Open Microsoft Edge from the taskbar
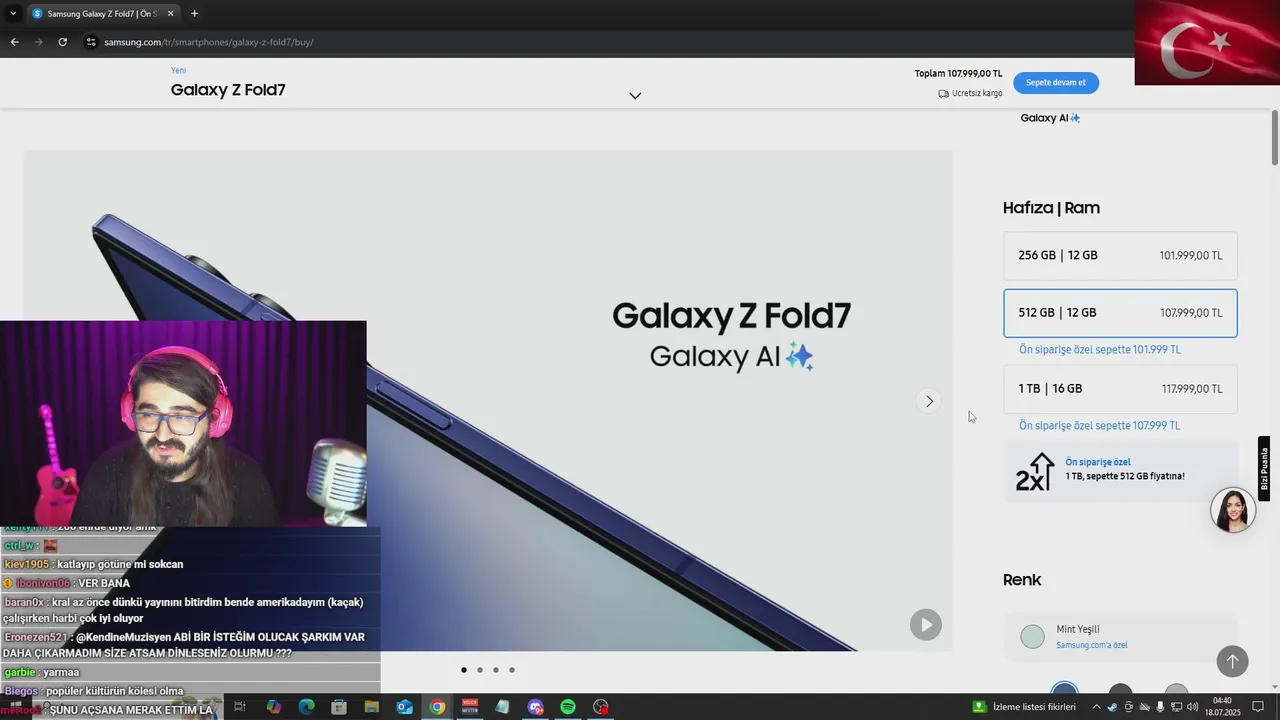 click(306, 707)
